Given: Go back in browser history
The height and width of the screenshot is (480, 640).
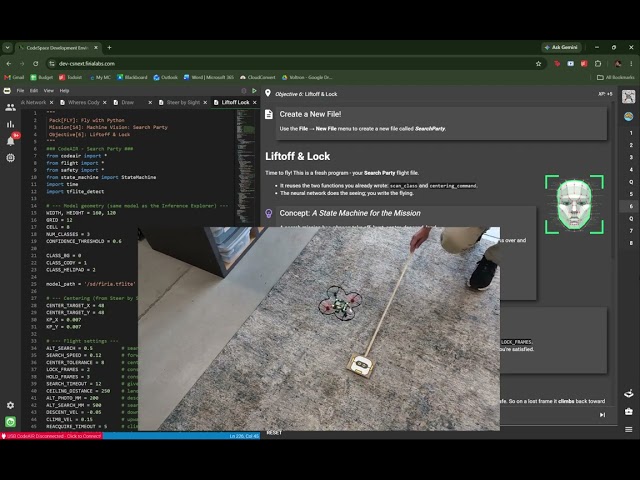Looking at the screenshot, I should [9, 64].
